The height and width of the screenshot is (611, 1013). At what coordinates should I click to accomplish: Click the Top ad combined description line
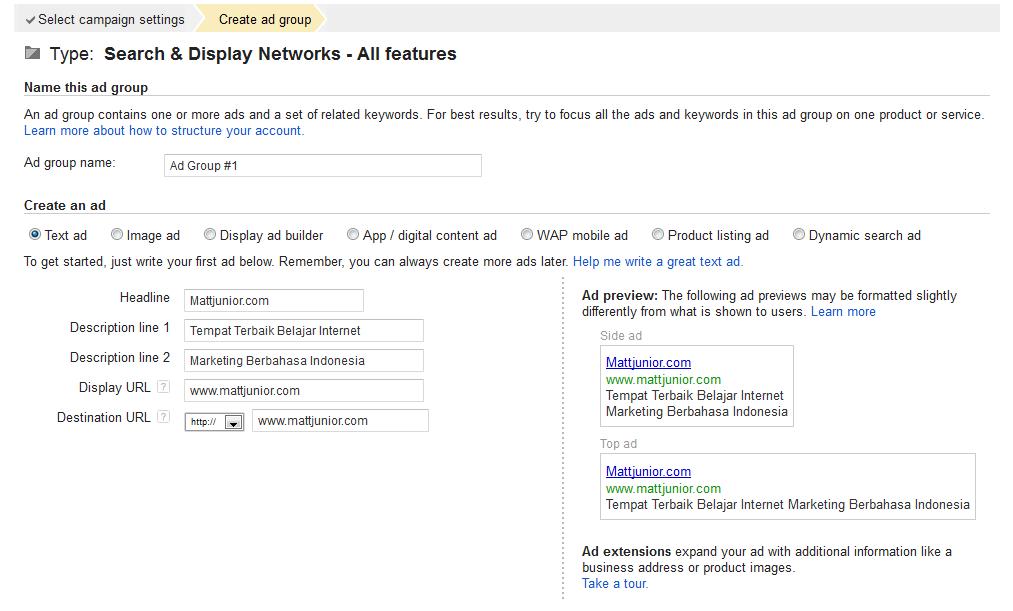(788, 504)
